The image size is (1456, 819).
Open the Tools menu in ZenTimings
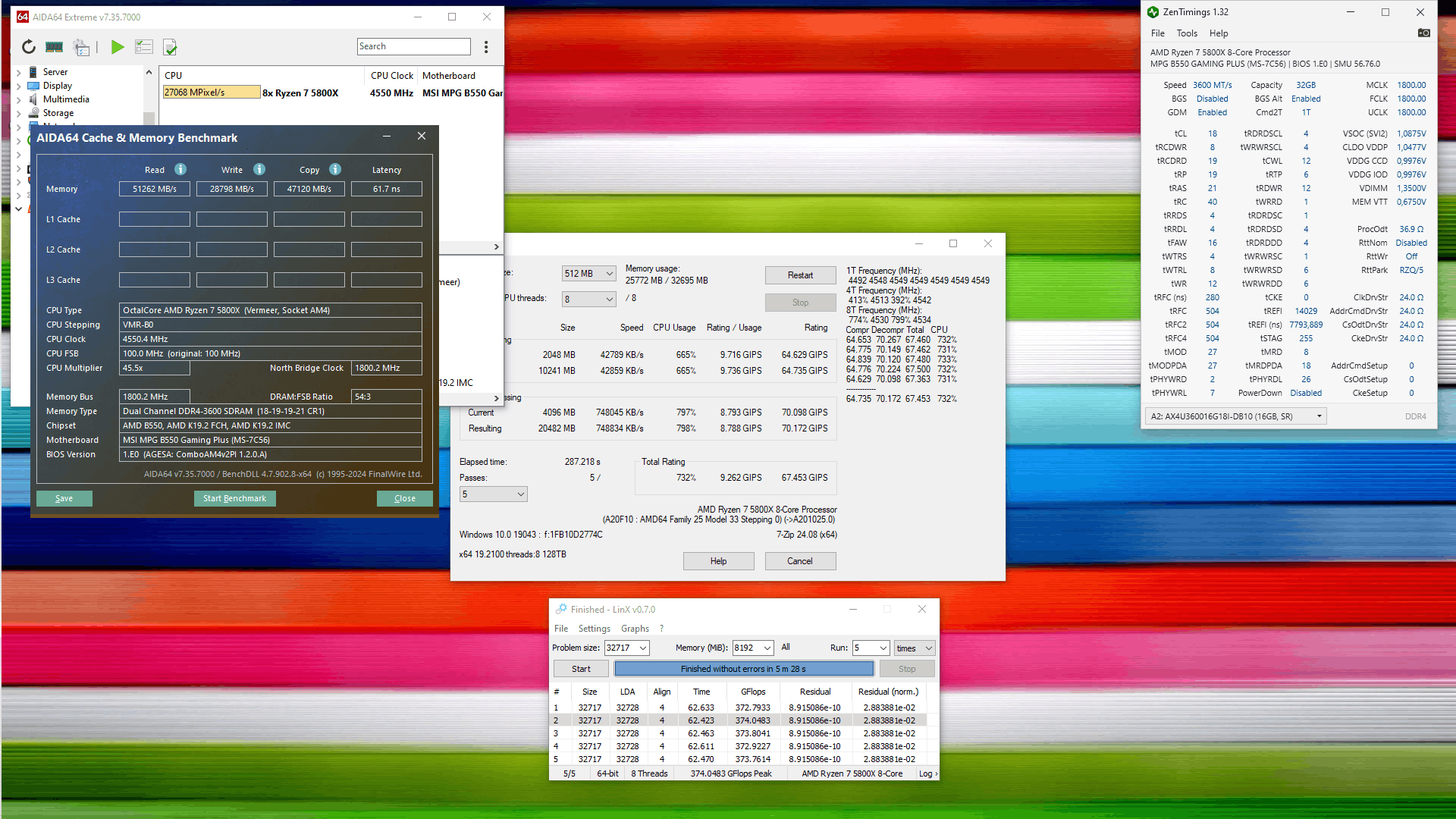[1186, 33]
